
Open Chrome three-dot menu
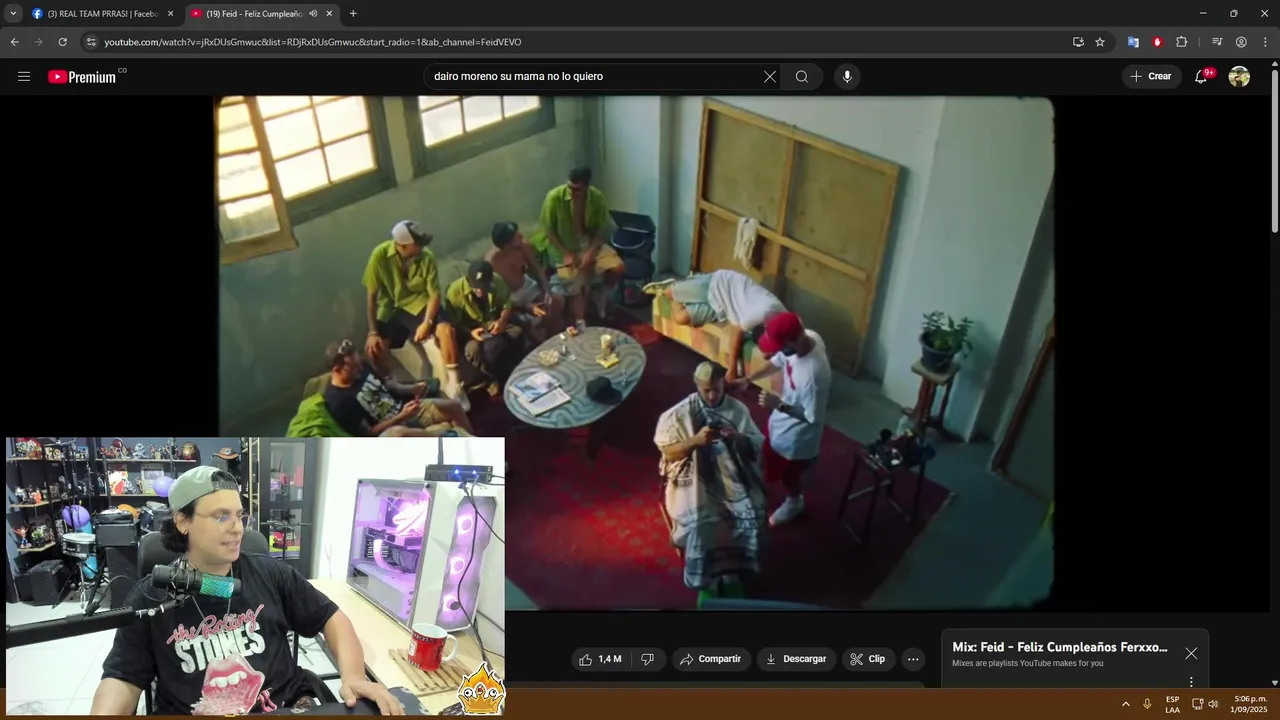[1265, 42]
